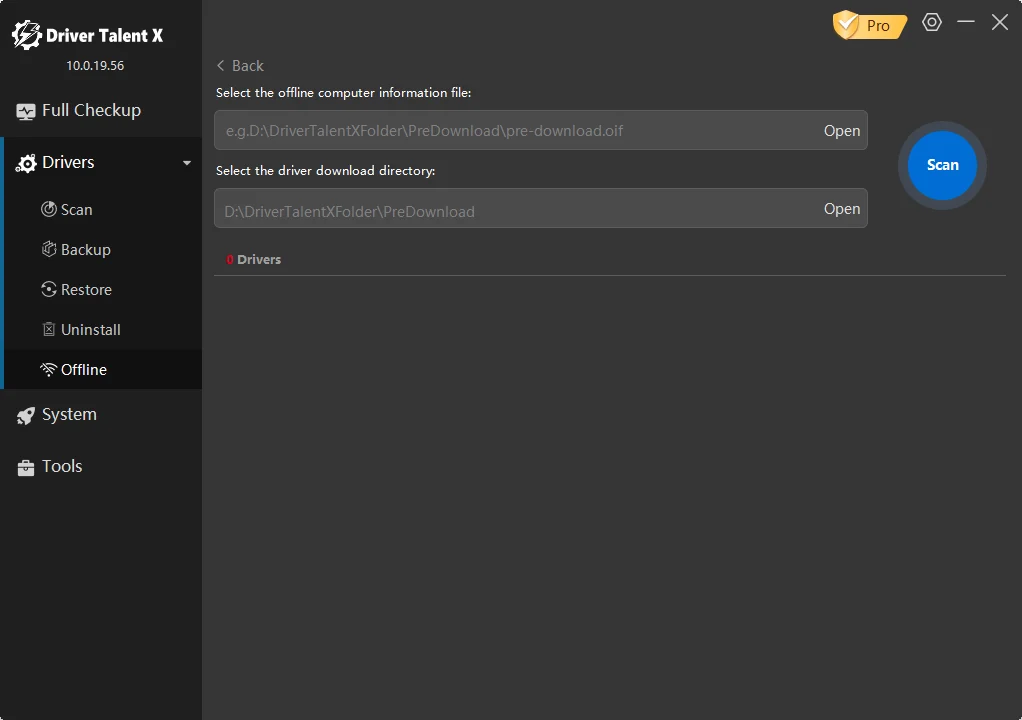Open settings via the hexagon gear icon
Image resolution: width=1022 pixels, height=720 pixels.
tap(932, 22)
